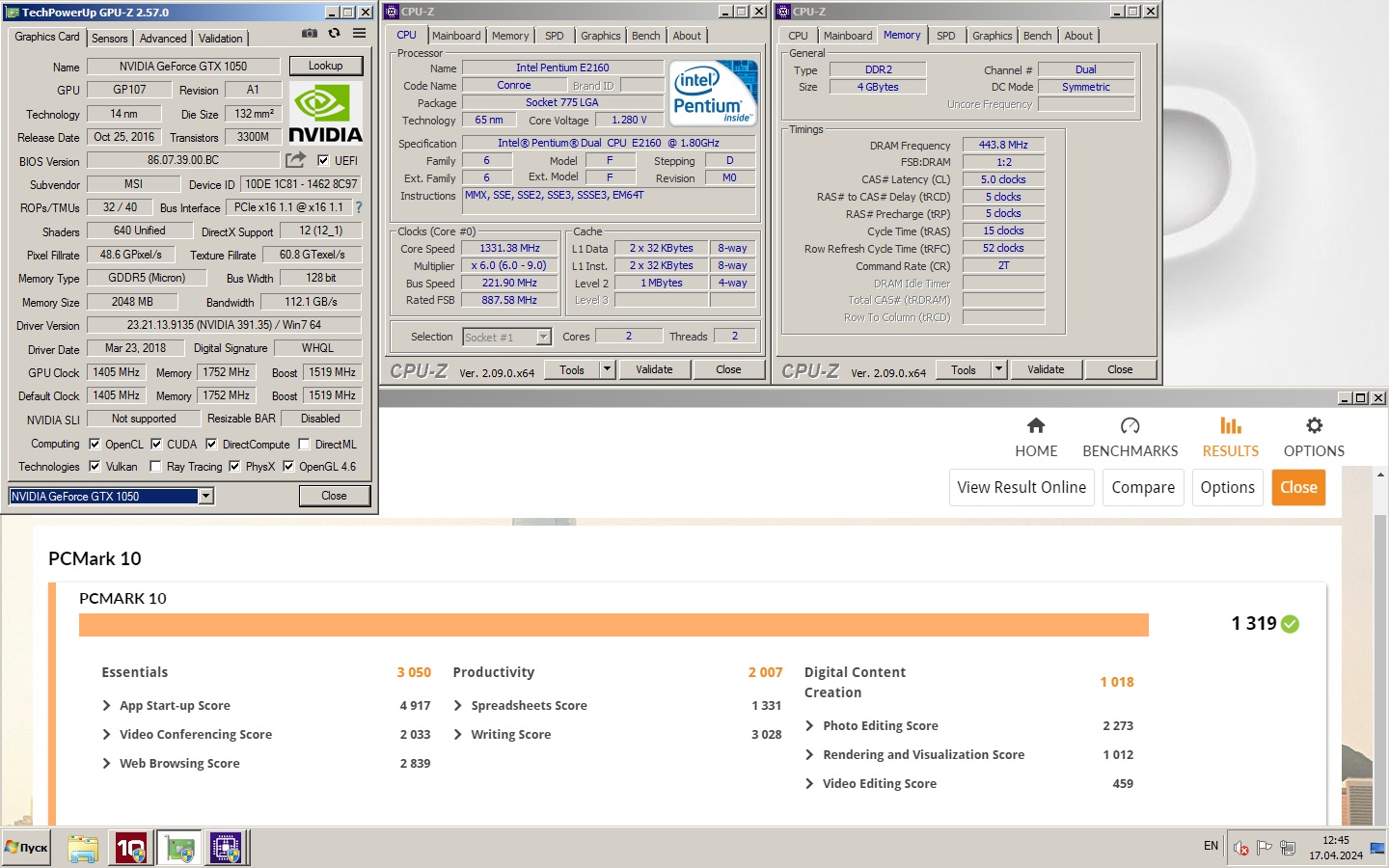1389x868 pixels.
Task: Open SPD tab in CPU-Z Memory window
Action: [x=946, y=36]
